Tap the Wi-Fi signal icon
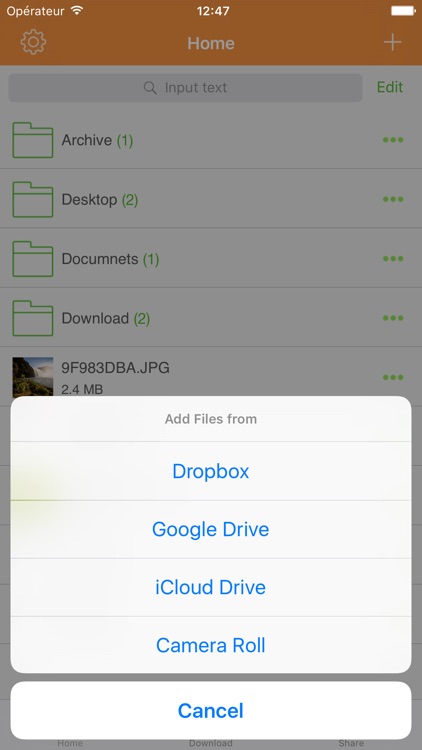 [77, 11]
